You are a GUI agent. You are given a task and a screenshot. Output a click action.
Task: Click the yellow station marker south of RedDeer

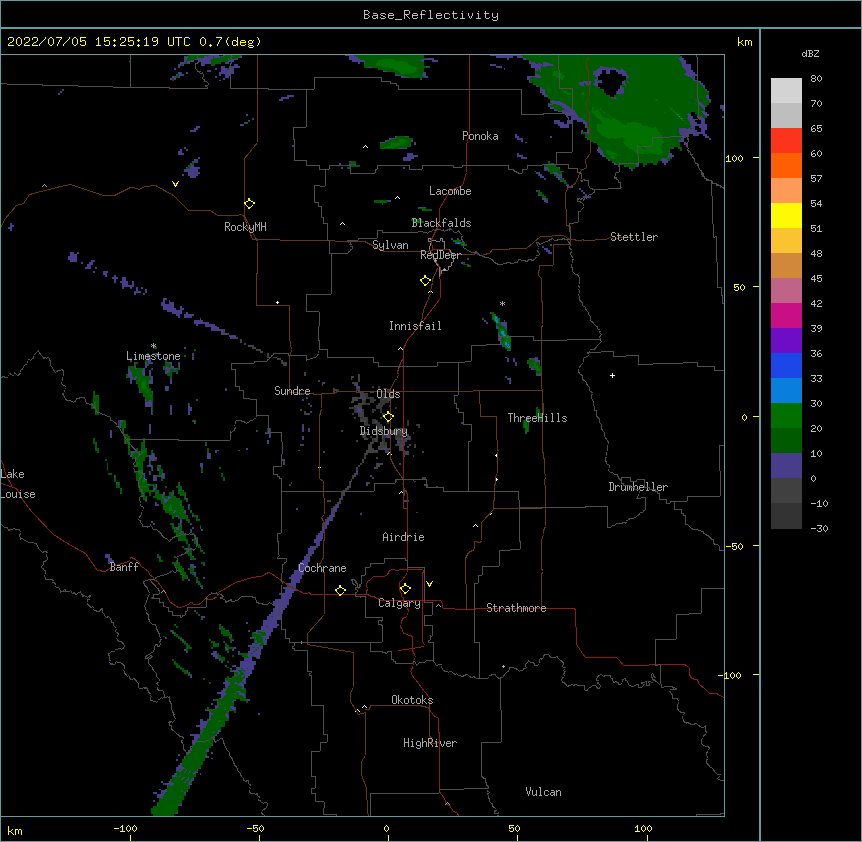pyautogui.click(x=425, y=281)
